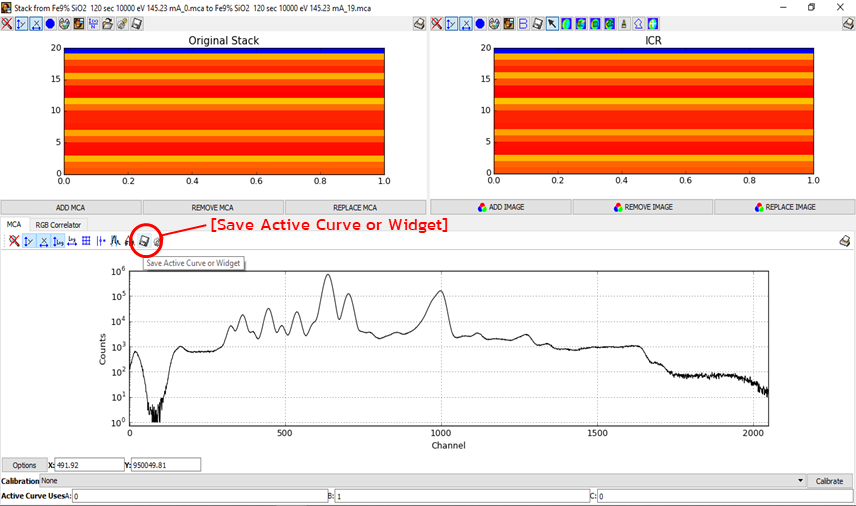The image size is (856, 506).
Task: Toggle Y autoscale in MCA plot toolbar
Action: pos(28,241)
